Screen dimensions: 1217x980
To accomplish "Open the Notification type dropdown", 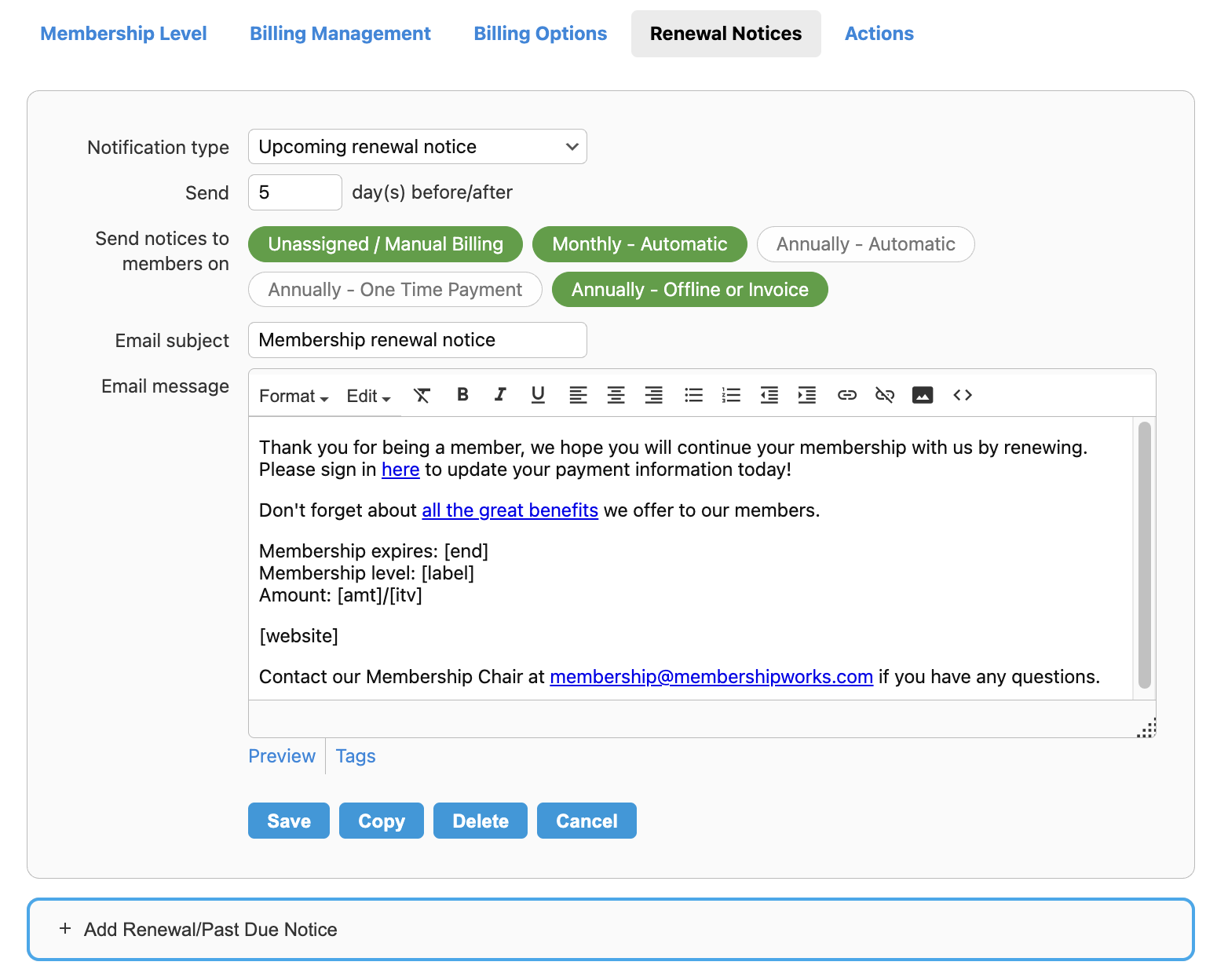I will point(417,147).
